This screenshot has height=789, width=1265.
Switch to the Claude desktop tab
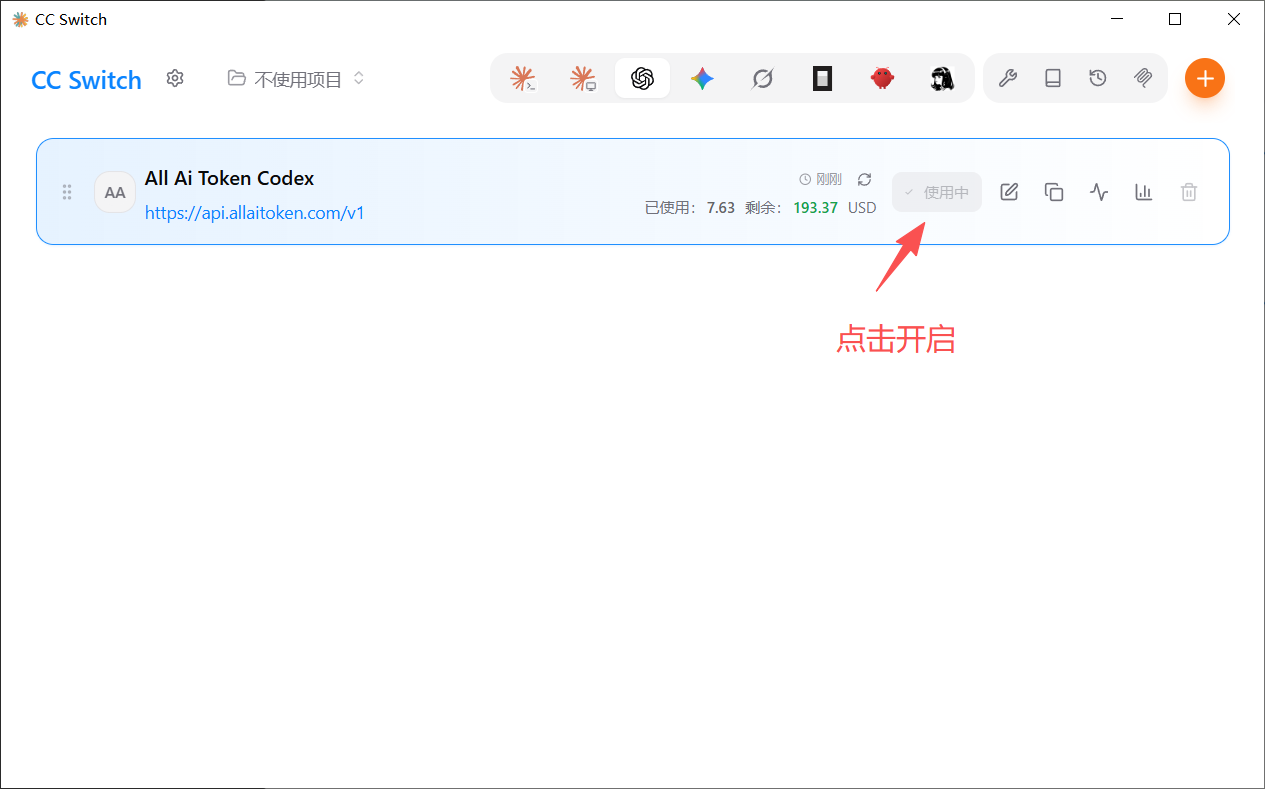(x=582, y=78)
